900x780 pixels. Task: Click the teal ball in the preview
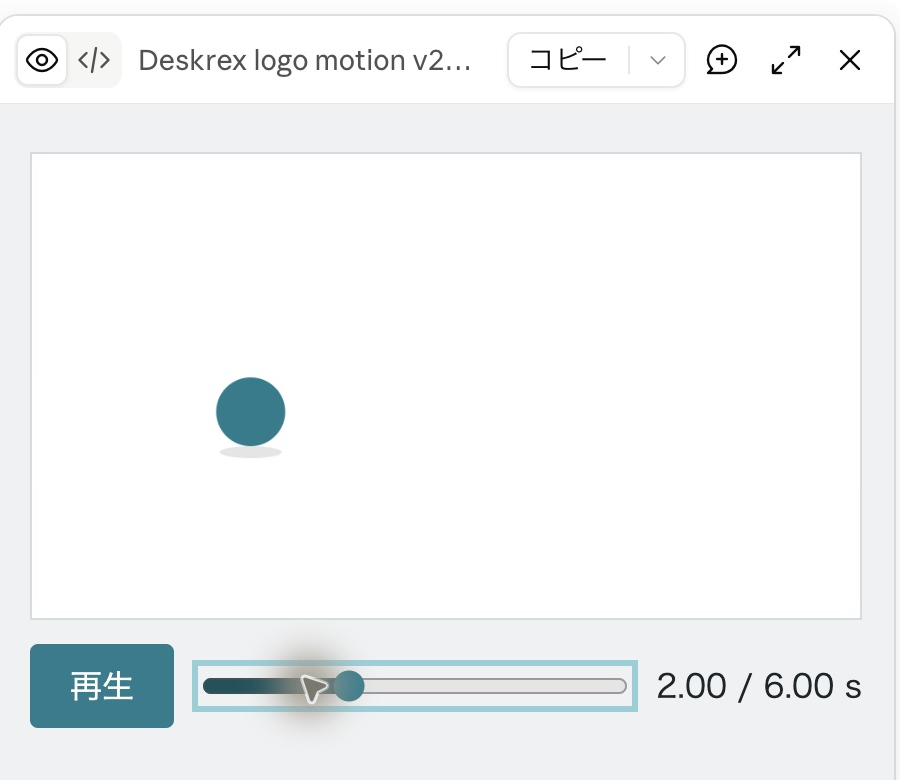point(251,412)
